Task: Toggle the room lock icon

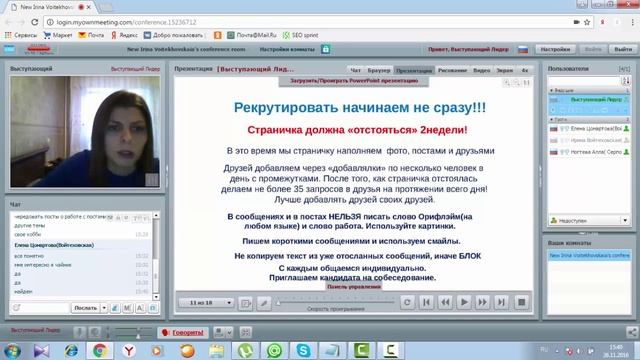Action: 325,49
